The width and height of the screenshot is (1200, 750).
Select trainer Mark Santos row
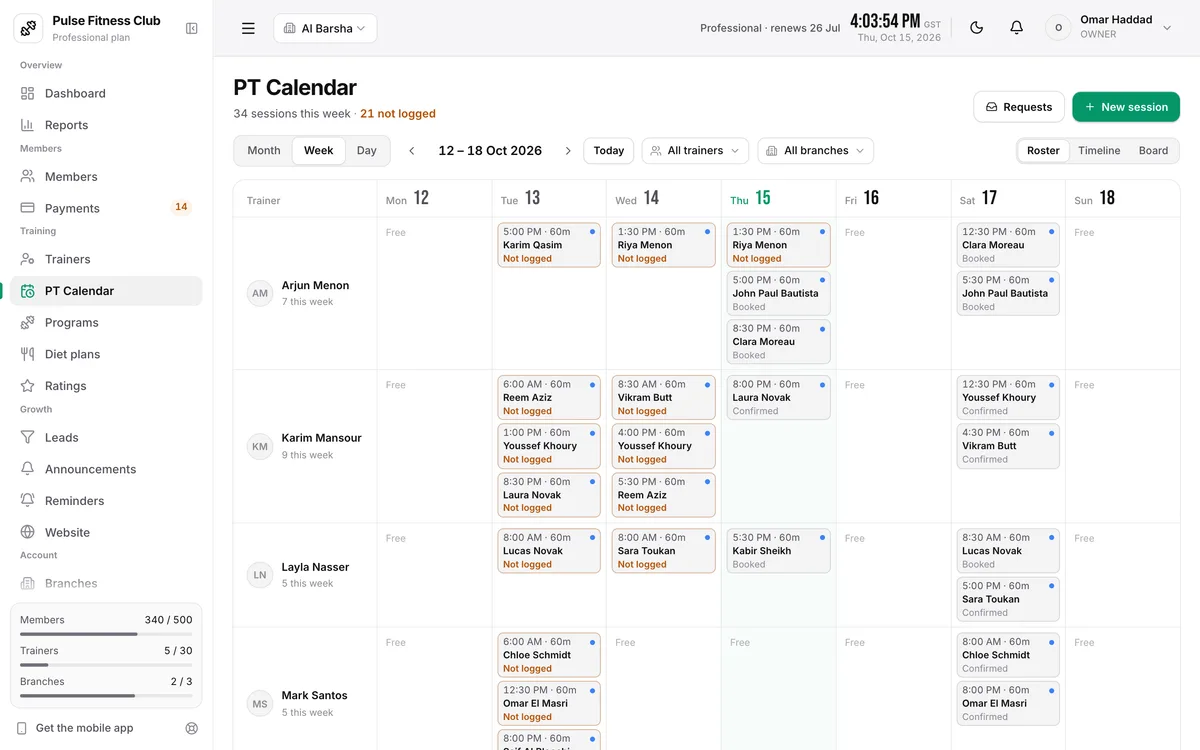305,703
